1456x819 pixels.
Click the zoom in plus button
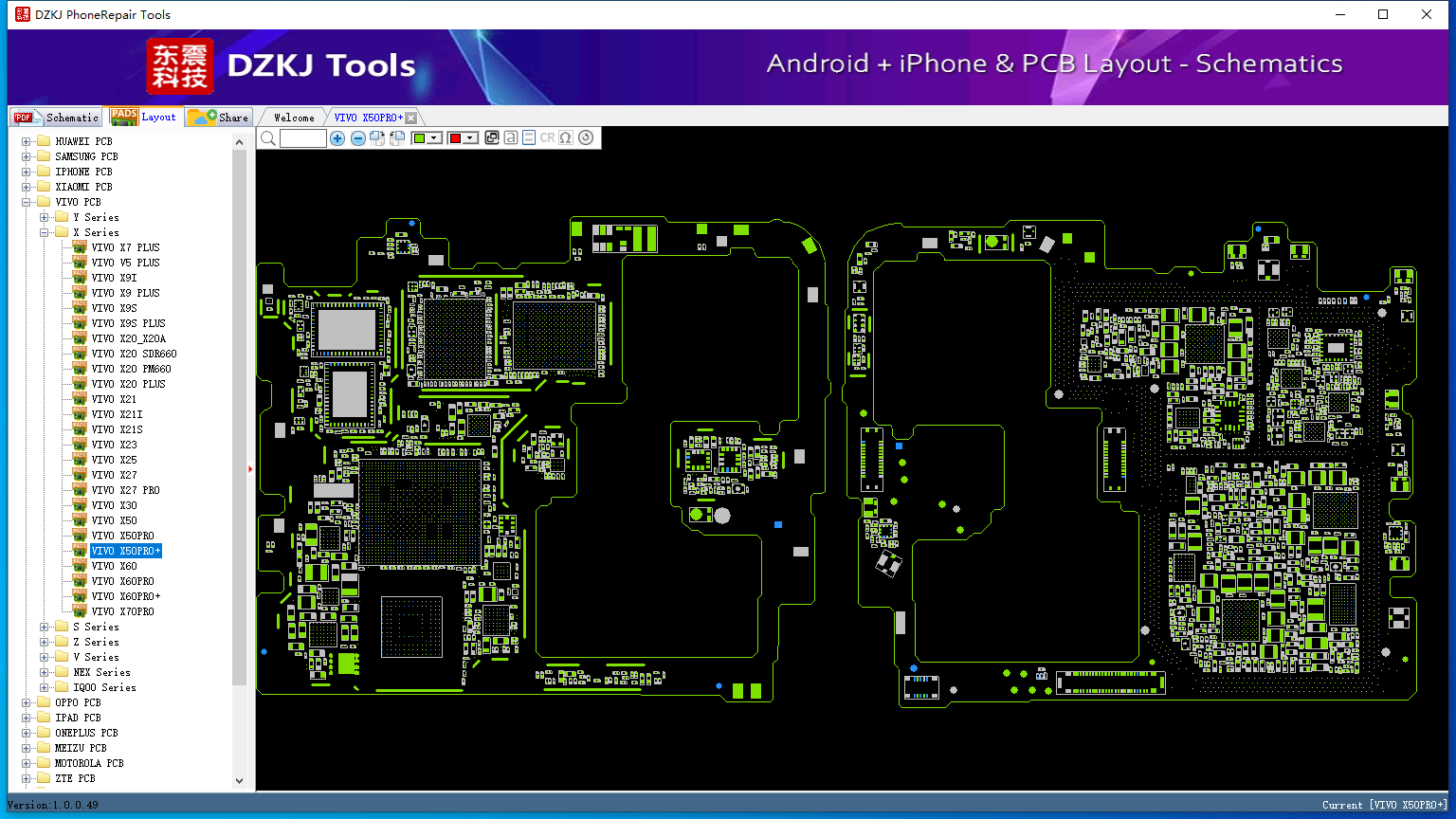(x=337, y=138)
